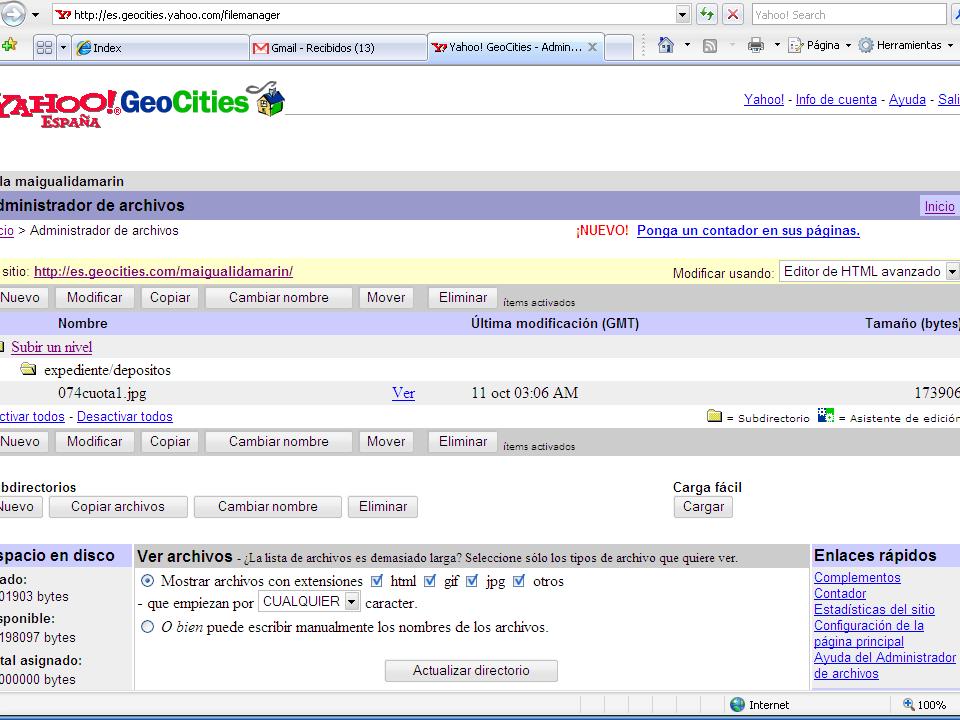This screenshot has width=960, height=720.
Task: Click the top Eliminar button
Action: (x=463, y=298)
